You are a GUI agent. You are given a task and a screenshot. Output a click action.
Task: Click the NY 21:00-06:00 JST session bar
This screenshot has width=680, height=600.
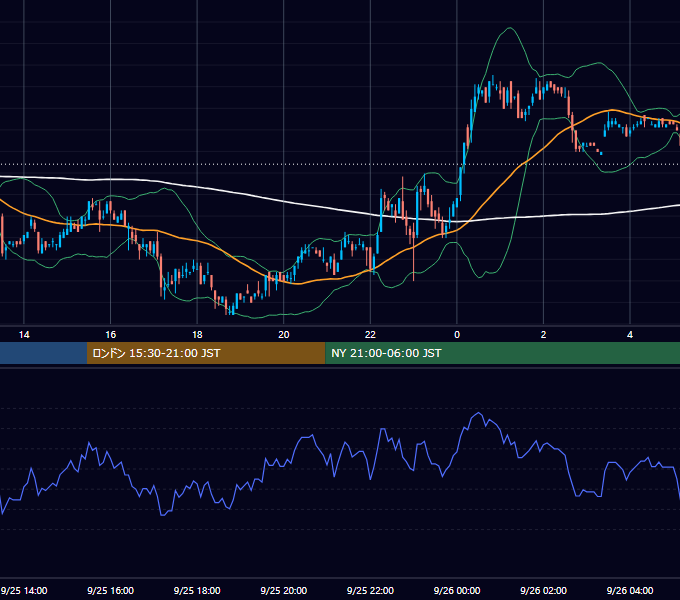503,353
